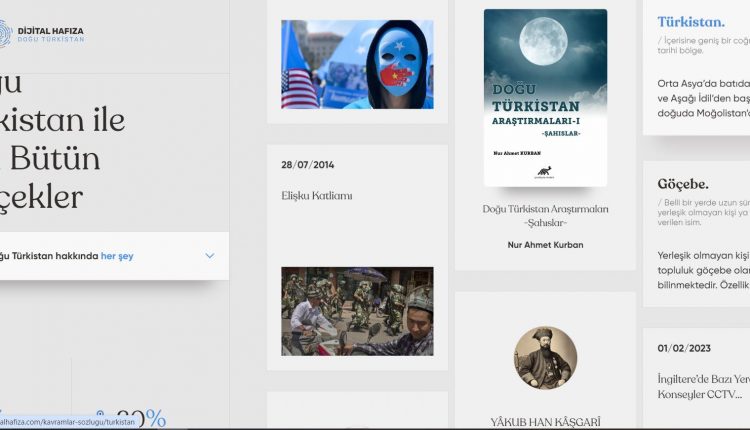Click the highlighted 'her şey' text
The image size is (750, 430).
point(117,256)
